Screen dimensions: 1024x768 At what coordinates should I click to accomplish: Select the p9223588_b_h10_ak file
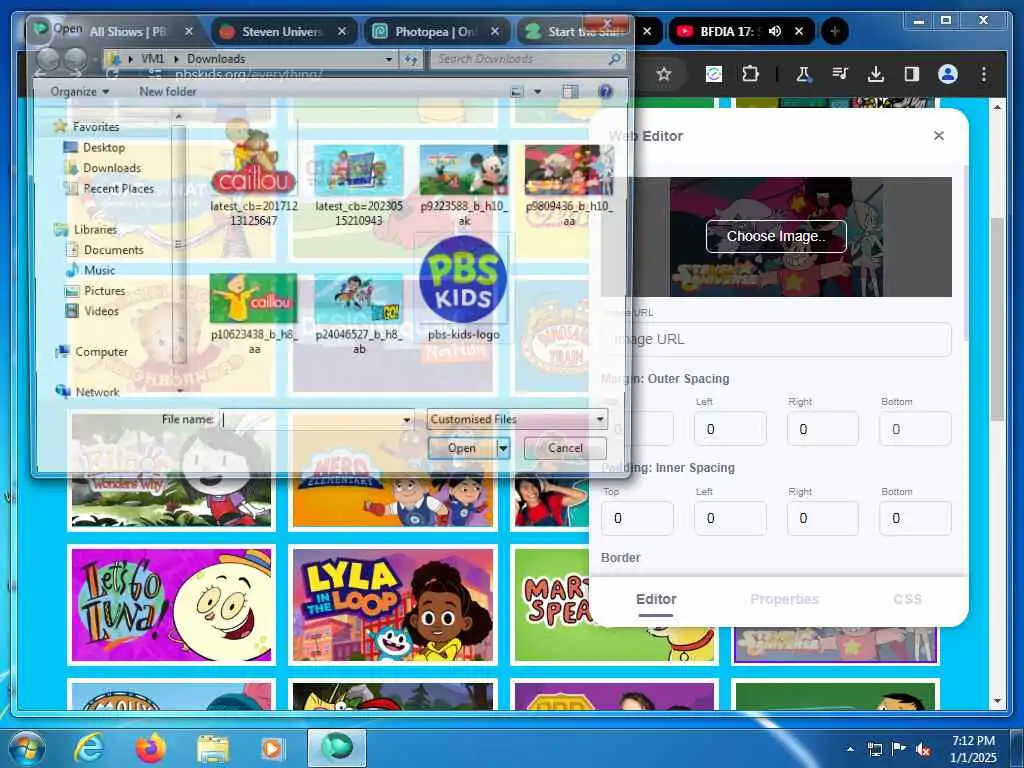pyautogui.click(x=464, y=185)
